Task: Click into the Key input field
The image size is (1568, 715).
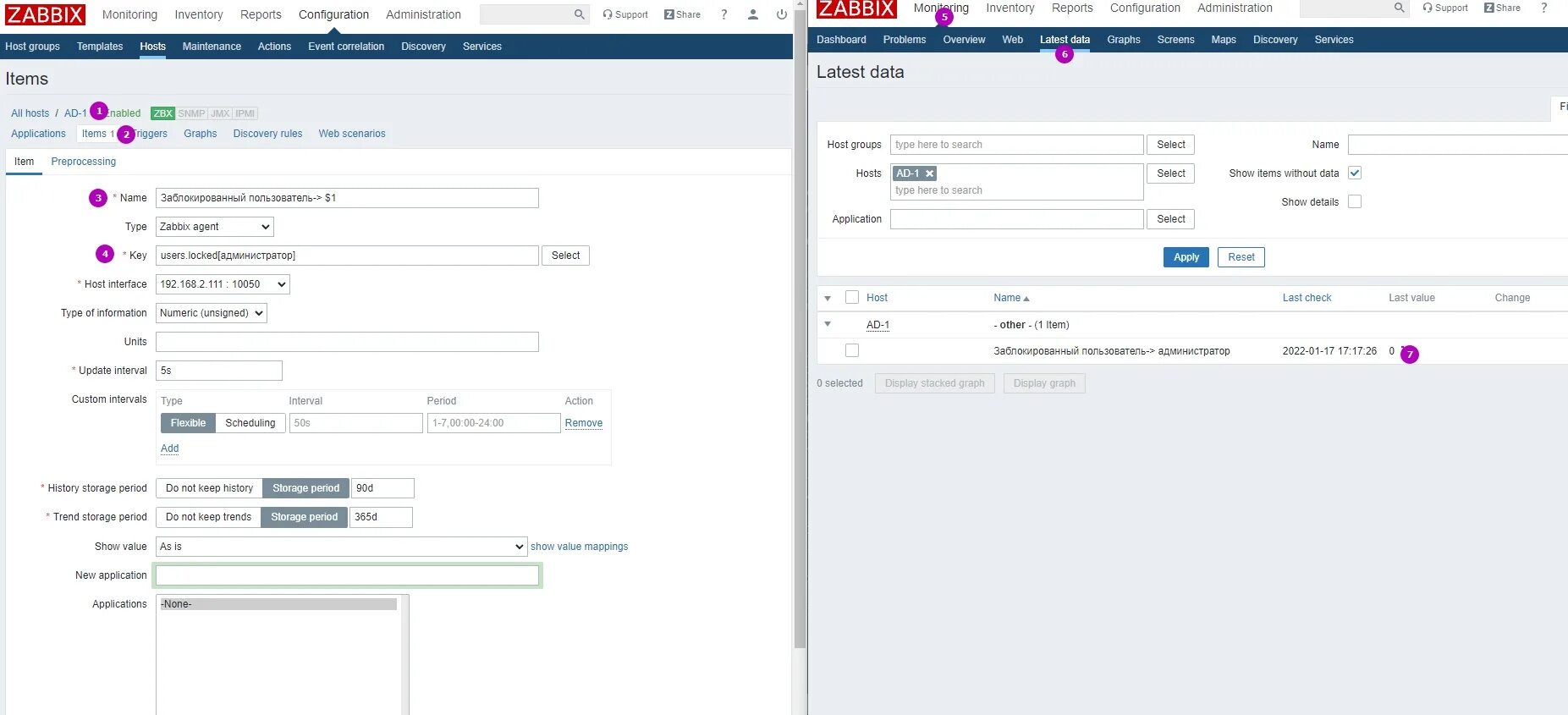Action: coord(347,256)
